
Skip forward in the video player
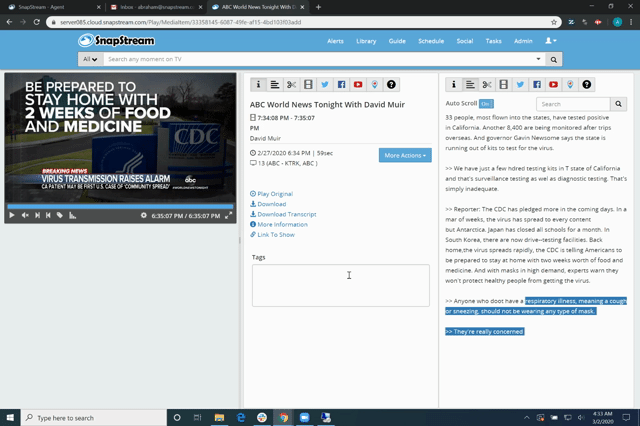click(x=37, y=215)
